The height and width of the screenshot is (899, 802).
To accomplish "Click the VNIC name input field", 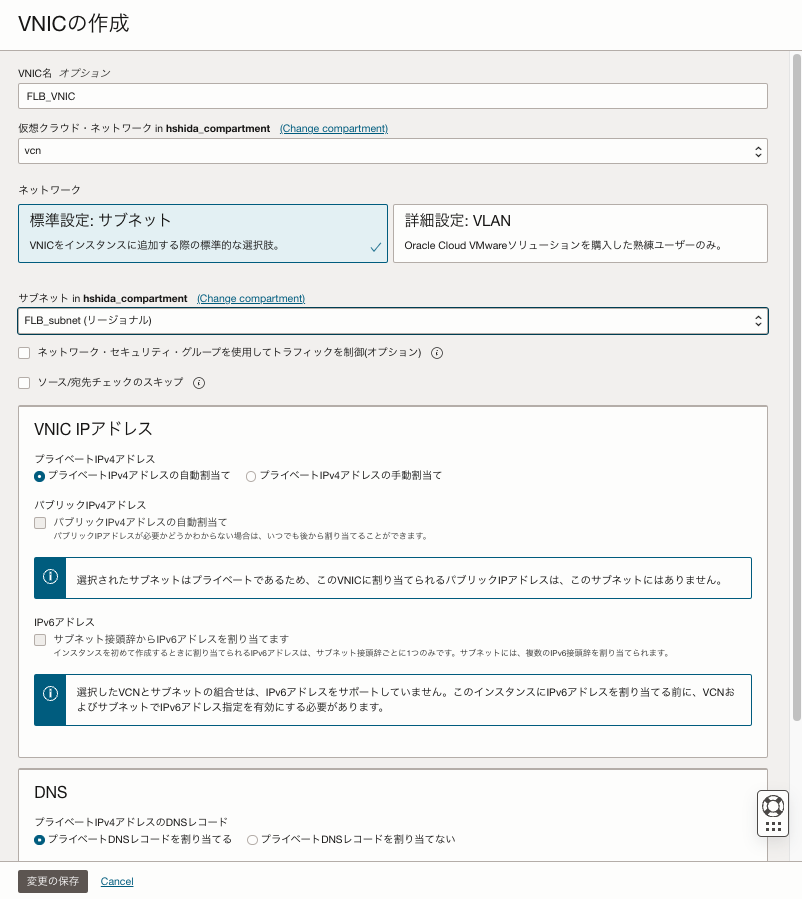I will click(x=393, y=96).
